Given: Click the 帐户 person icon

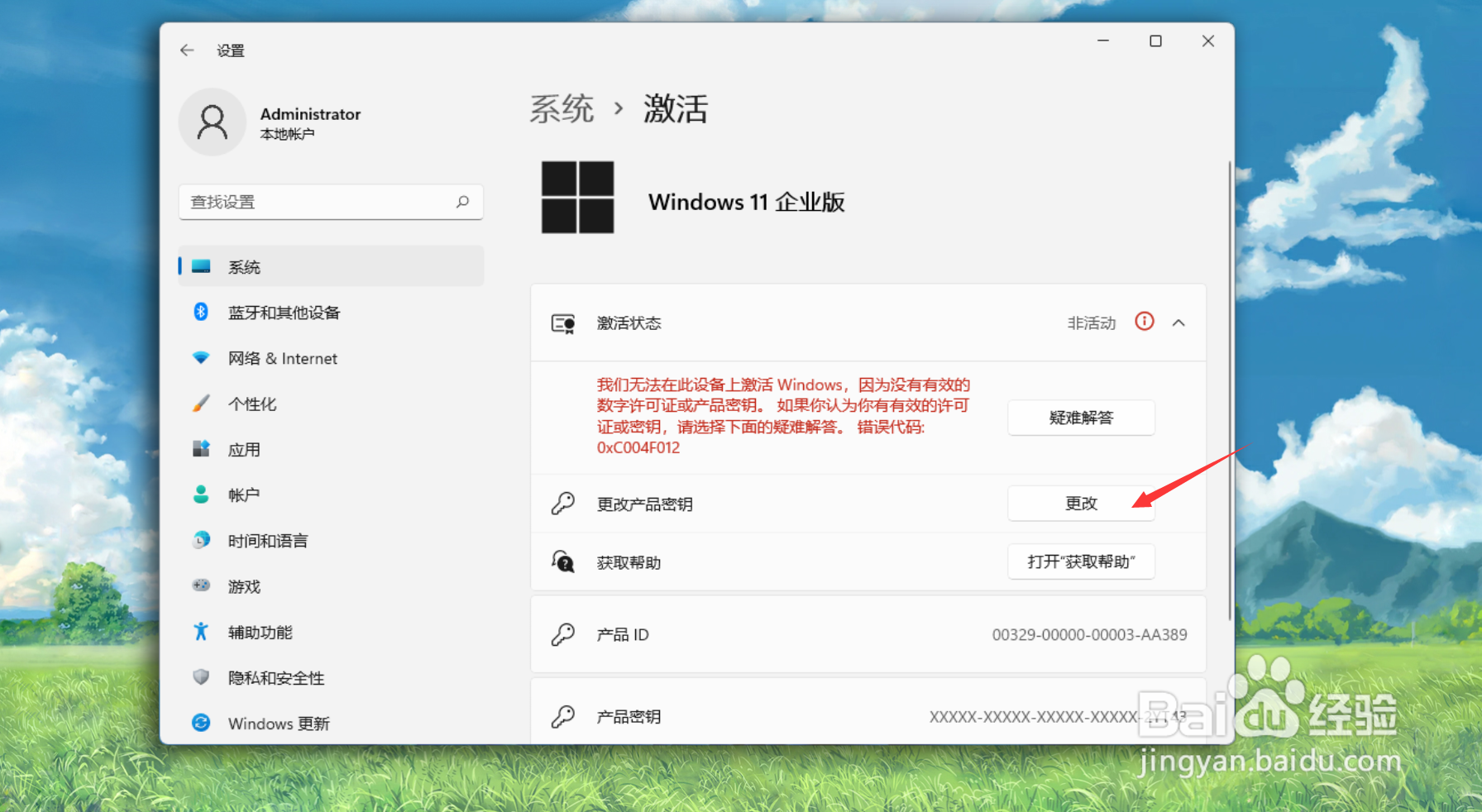Looking at the screenshot, I should [x=201, y=494].
